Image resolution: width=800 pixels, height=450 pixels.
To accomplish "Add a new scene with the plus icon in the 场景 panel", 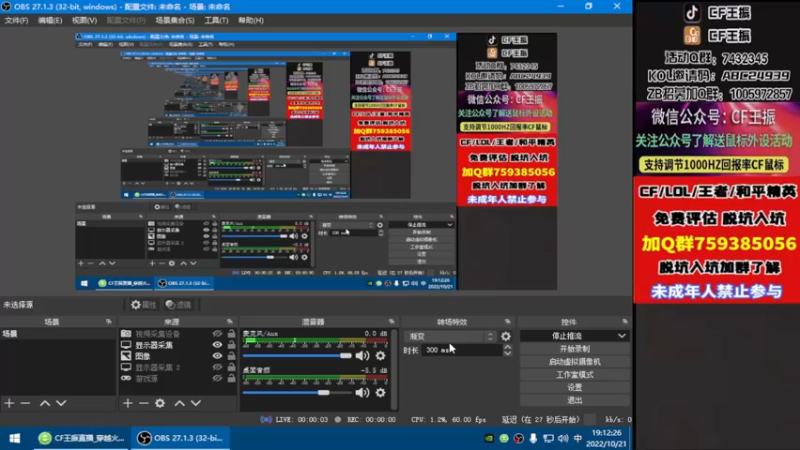I will (9, 403).
